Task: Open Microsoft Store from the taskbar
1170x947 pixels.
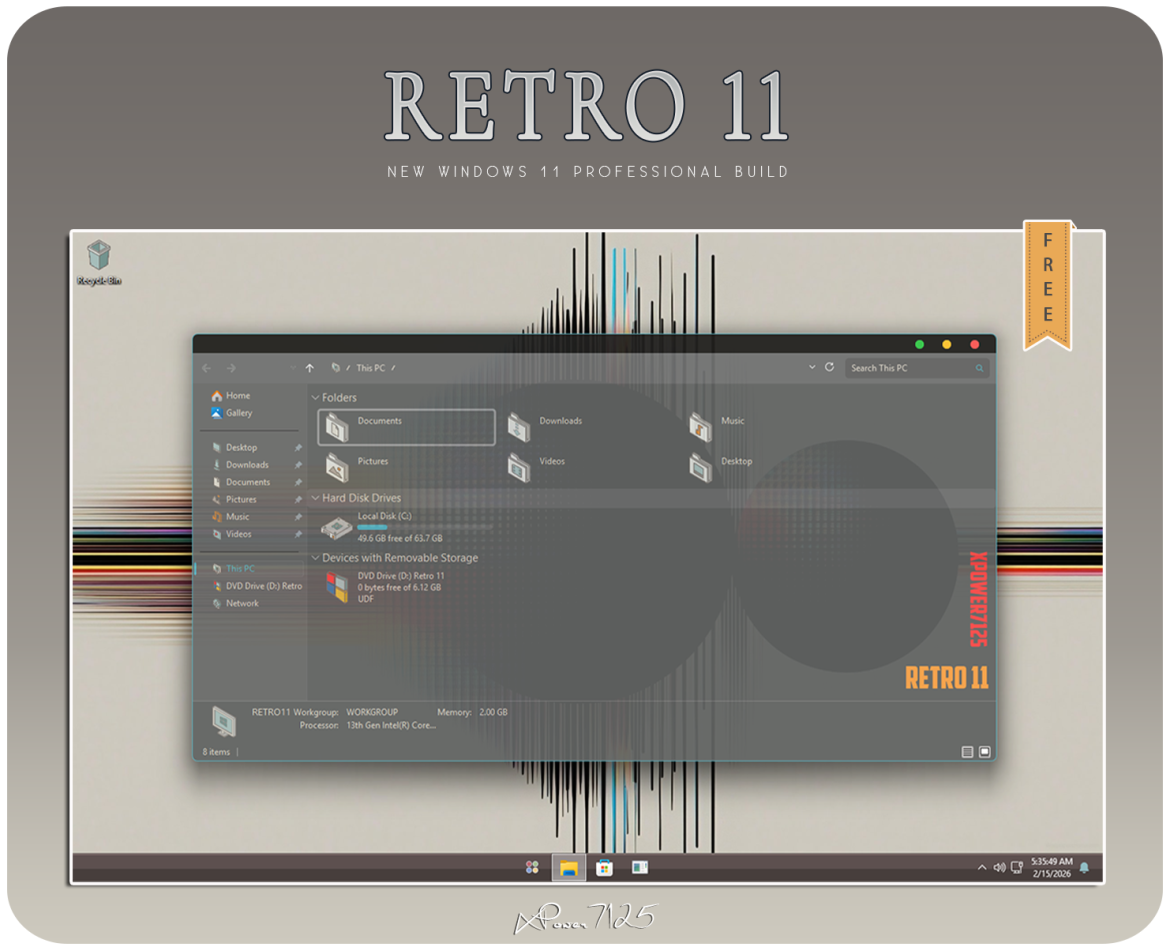Action: (604, 867)
